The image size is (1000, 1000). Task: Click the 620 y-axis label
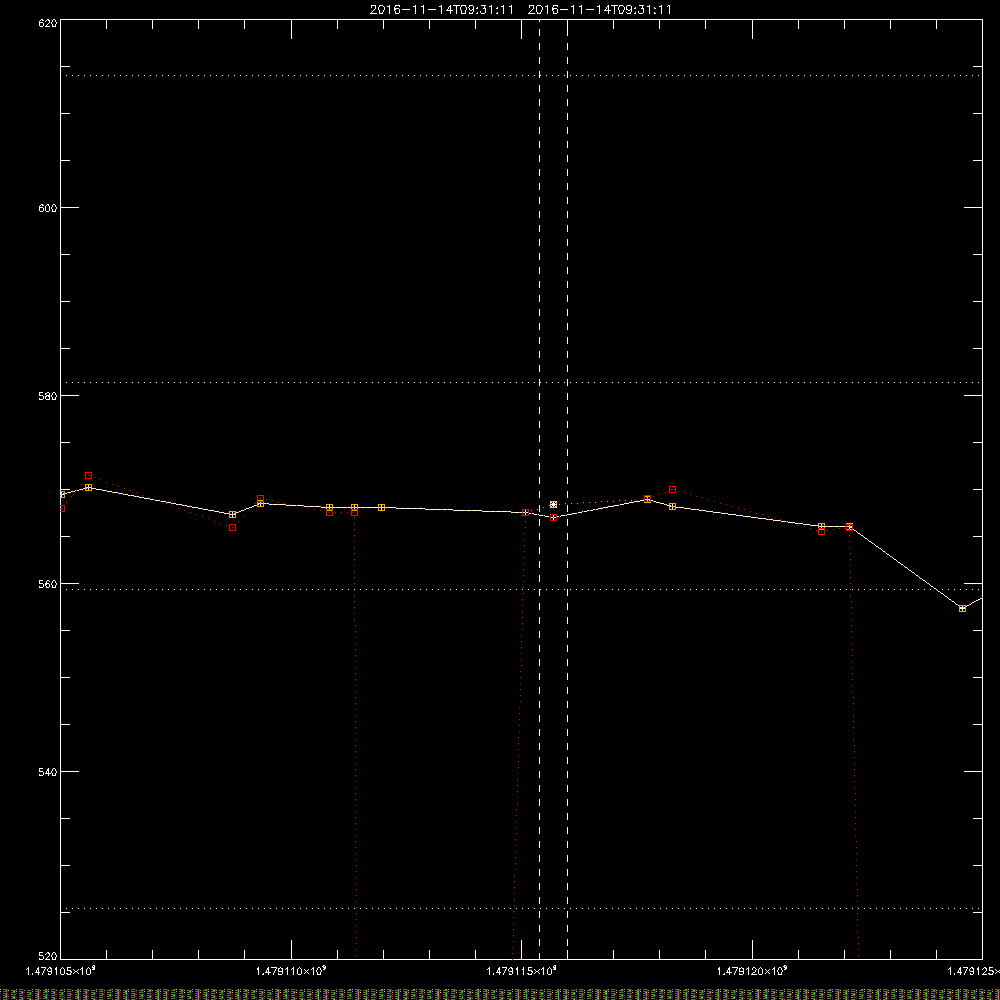(x=48, y=22)
